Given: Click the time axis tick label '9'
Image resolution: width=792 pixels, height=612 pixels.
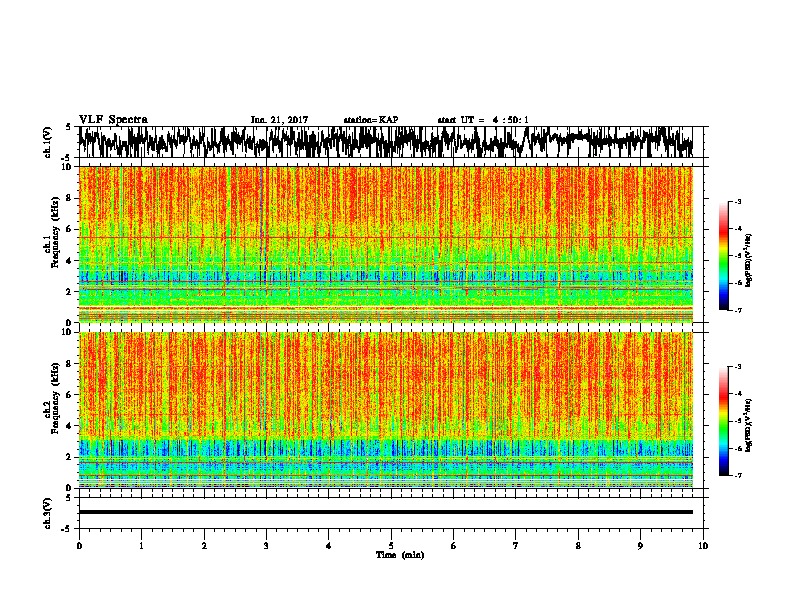Looking at the screenshot, I should [x=640, y=546].
